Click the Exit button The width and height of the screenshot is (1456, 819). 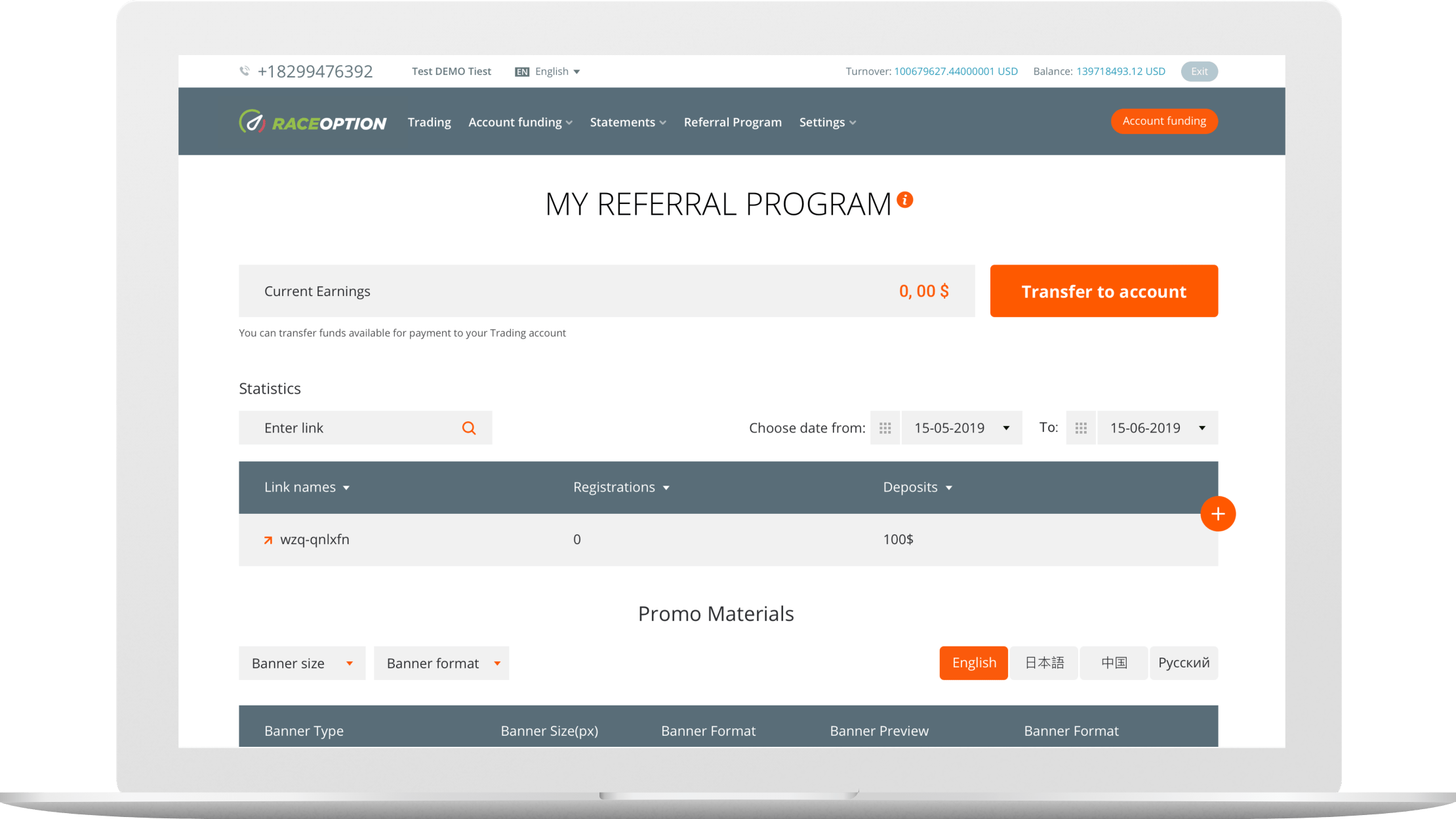(1199, 72)
